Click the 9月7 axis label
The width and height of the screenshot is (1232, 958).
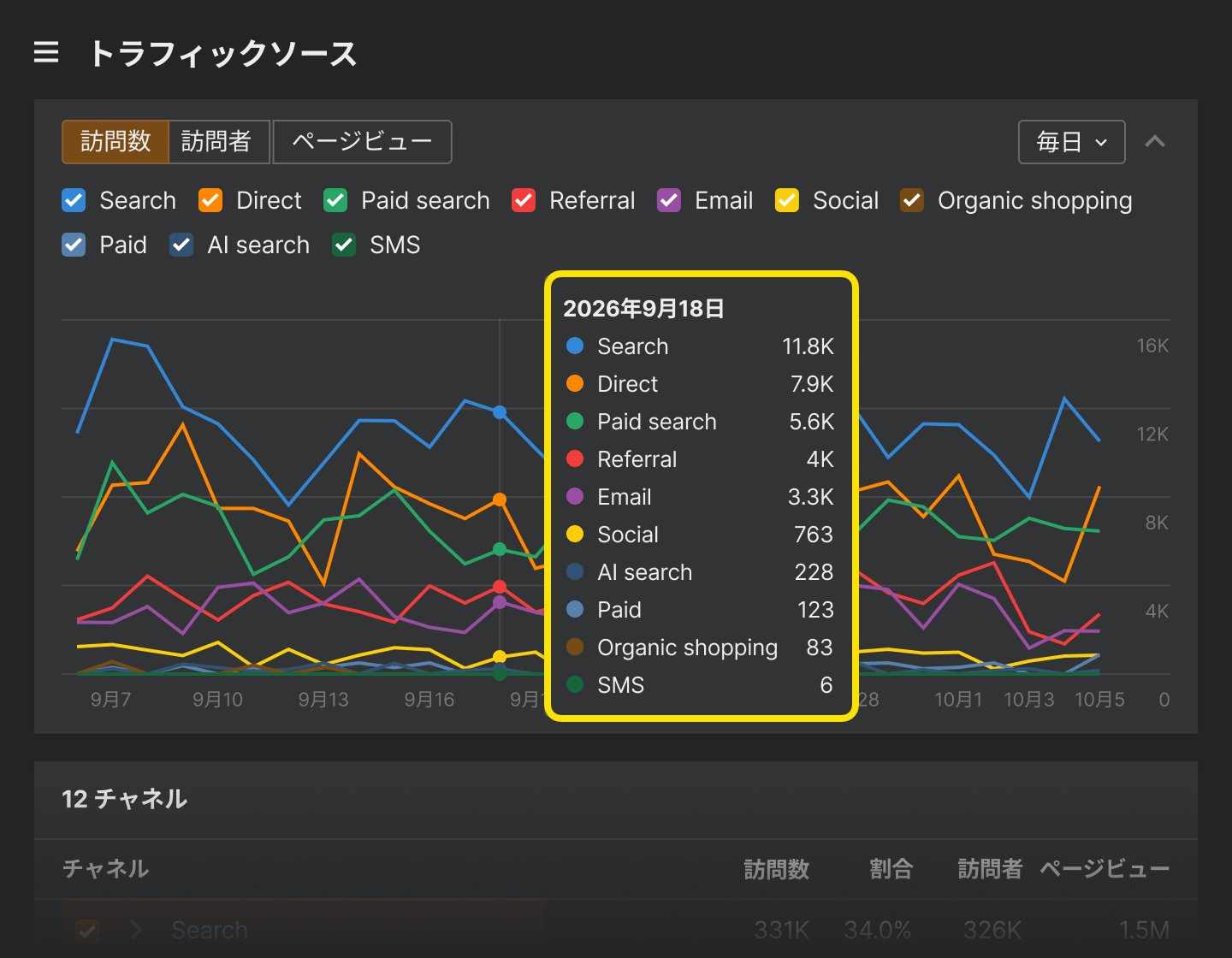point(111,700)
